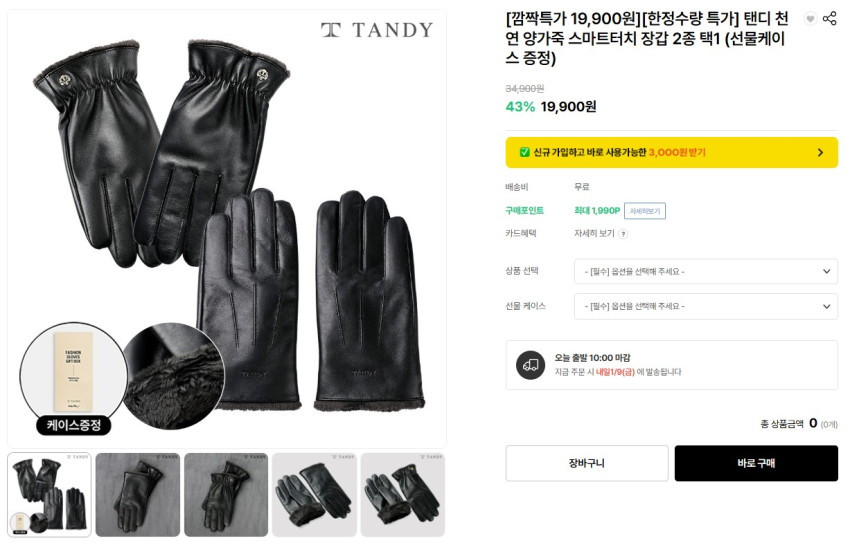850x545 pixels.
Task: Click the TANDY brand logo on image
Action: [x=377, y=30]
